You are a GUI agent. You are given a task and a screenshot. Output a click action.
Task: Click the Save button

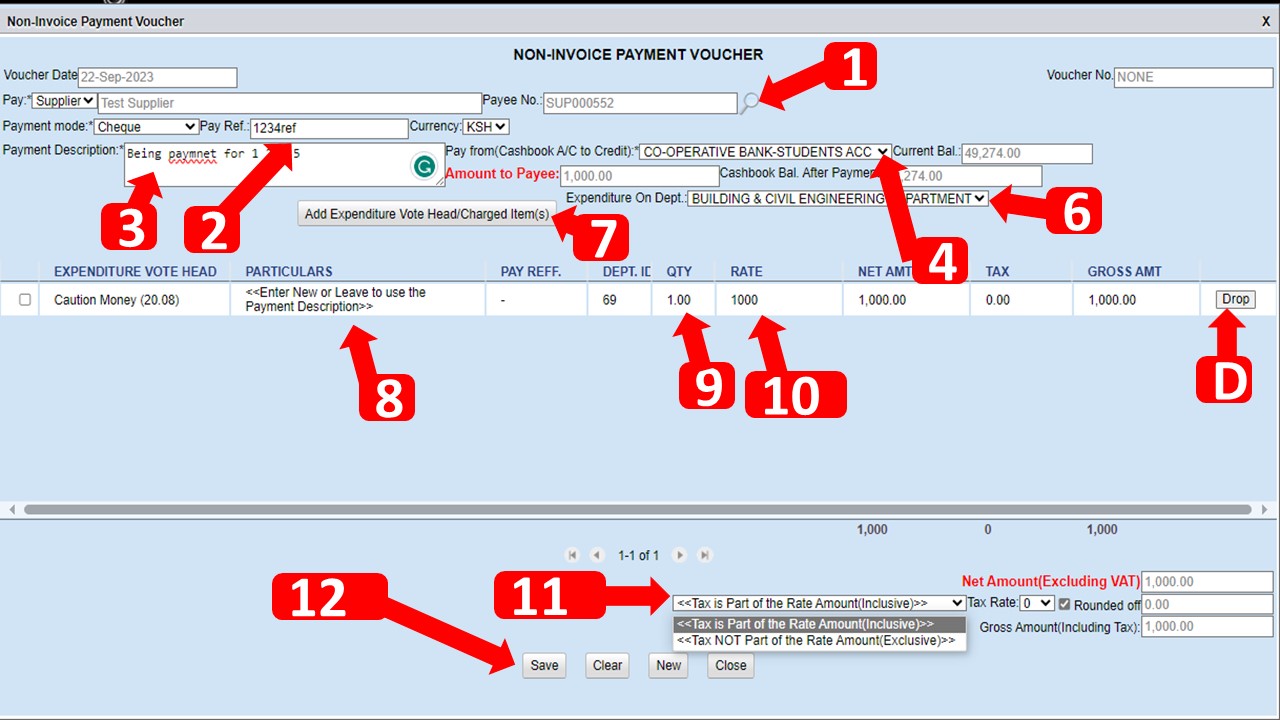click(544, 666)
